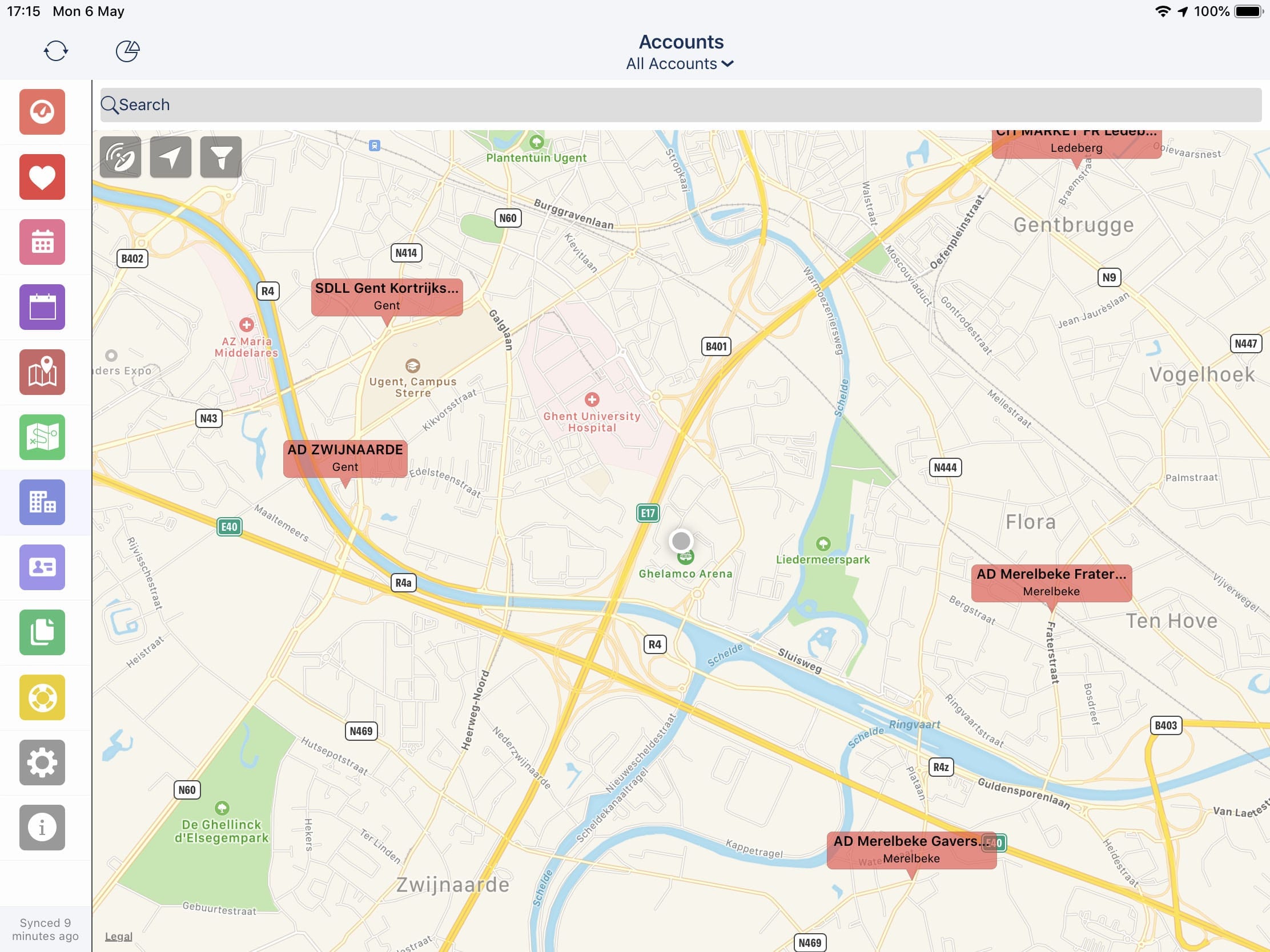Tap the AZ Maria Middelares label

coord(246,346)
